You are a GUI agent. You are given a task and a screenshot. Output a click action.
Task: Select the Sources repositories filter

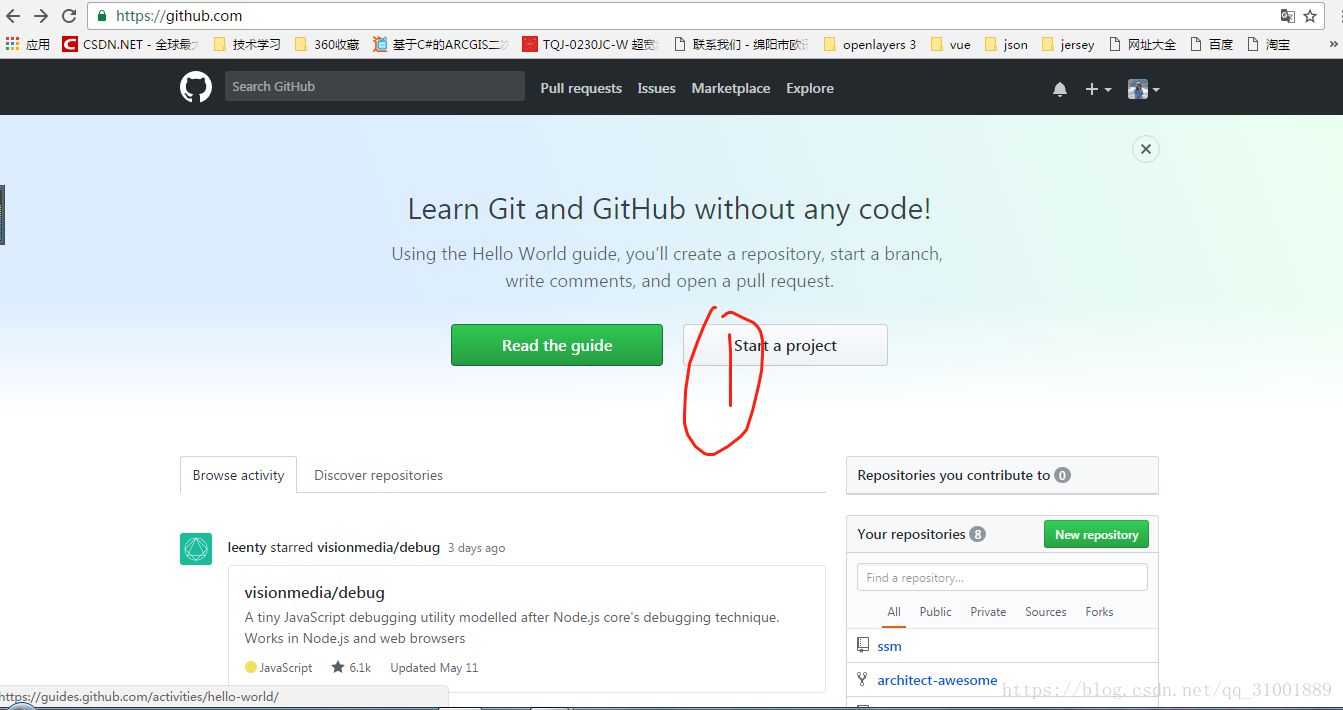[1046, 612]
